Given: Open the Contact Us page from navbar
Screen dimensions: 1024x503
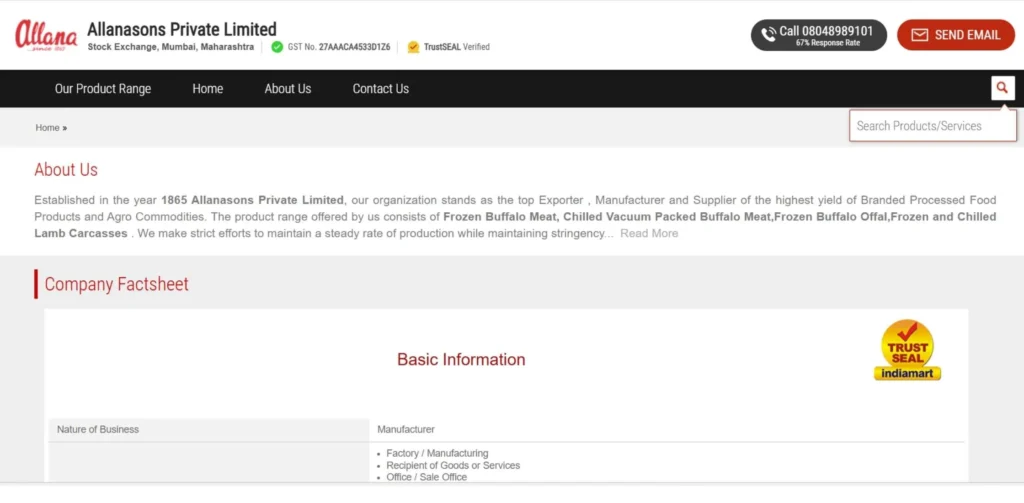Looking at the screenshot, I should pos(381,89).
